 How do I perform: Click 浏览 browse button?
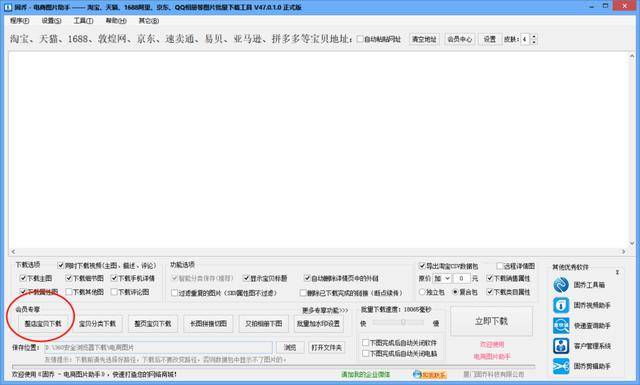(290, 347)
